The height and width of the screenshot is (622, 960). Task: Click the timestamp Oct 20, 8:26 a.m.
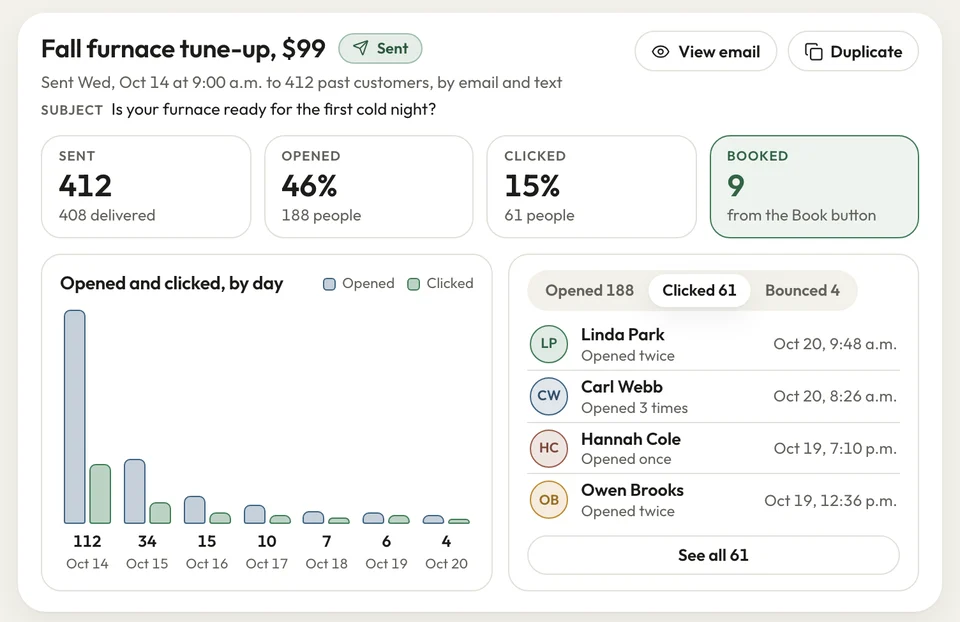835,396
